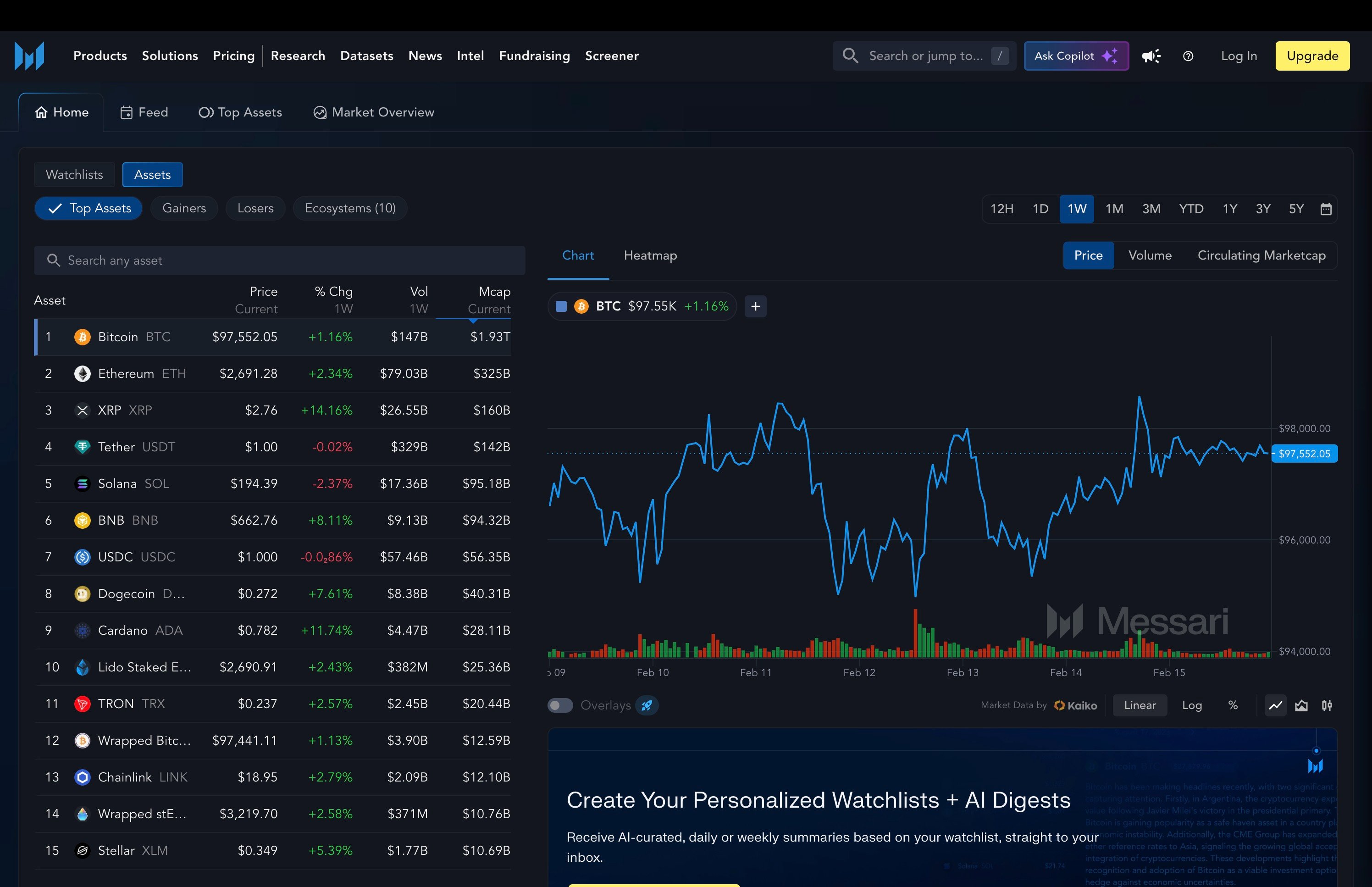Open the Wrapped Bitc... asset row

[x=272, y=740]
